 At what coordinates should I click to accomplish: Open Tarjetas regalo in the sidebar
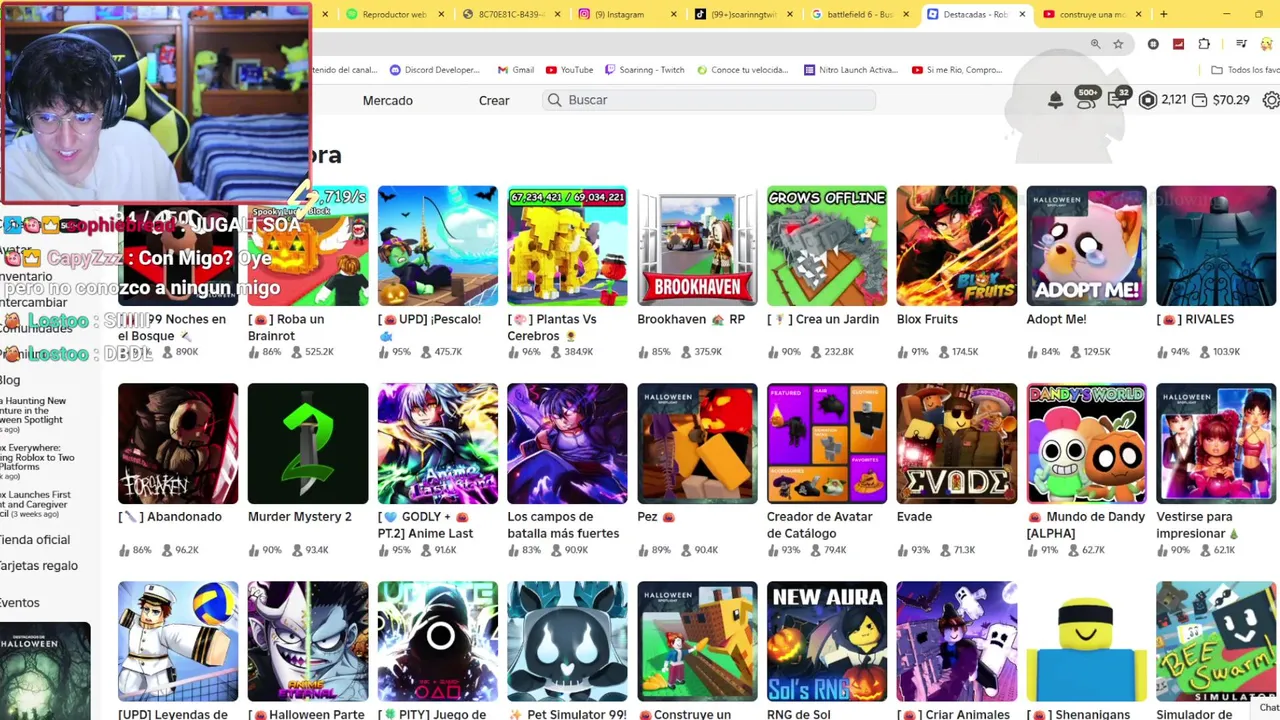[x=39, y=566]
